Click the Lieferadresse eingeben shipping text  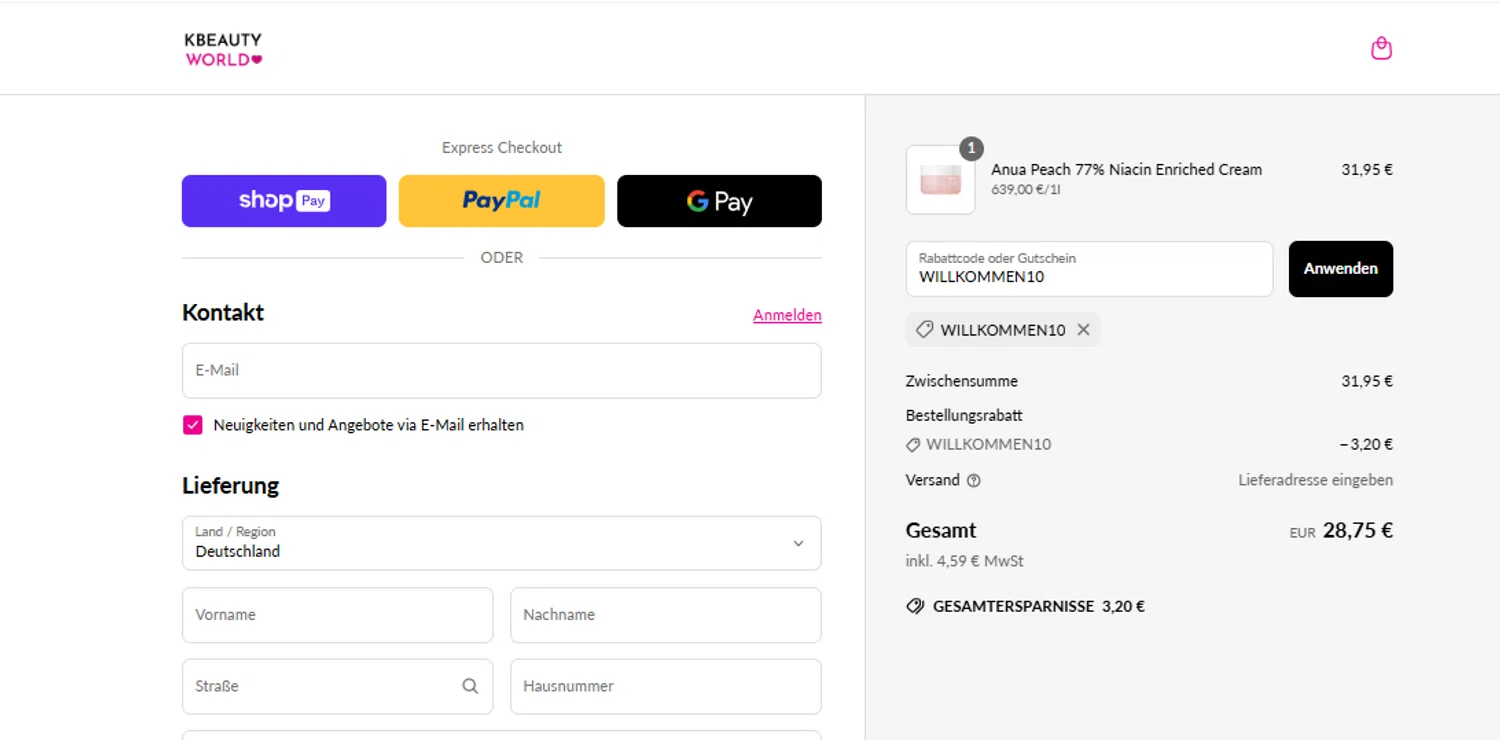tap(1315, 480)
